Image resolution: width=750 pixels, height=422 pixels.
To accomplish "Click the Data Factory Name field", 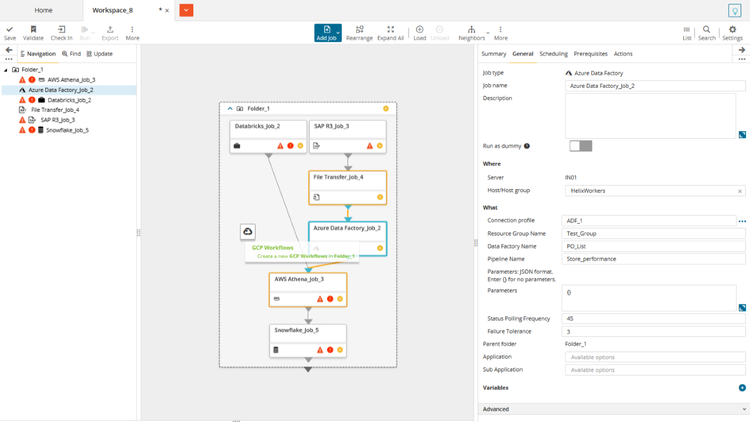I will tap(653, 246).
